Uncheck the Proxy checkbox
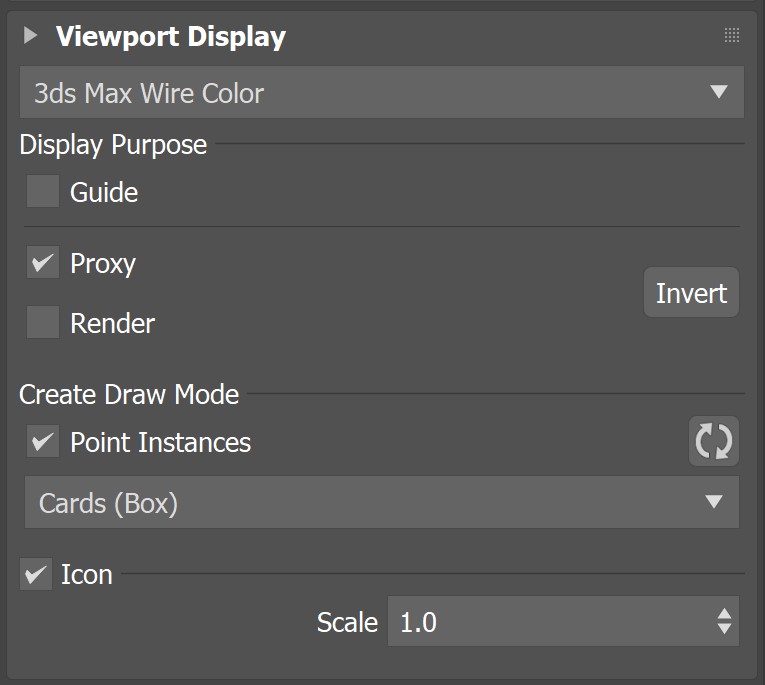The image size is (765, 685). (x=43, y=264)
